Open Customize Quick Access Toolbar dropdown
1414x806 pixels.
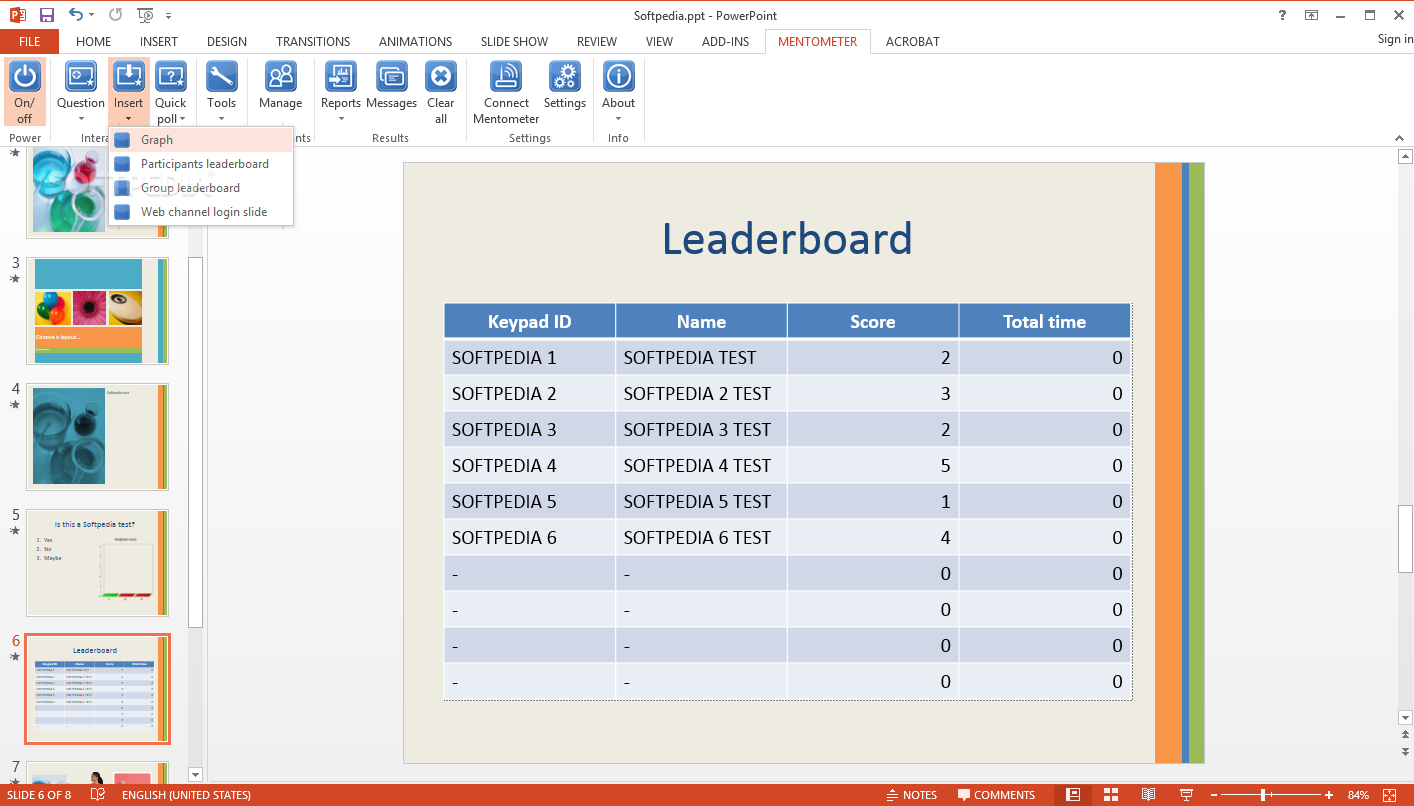168,15
